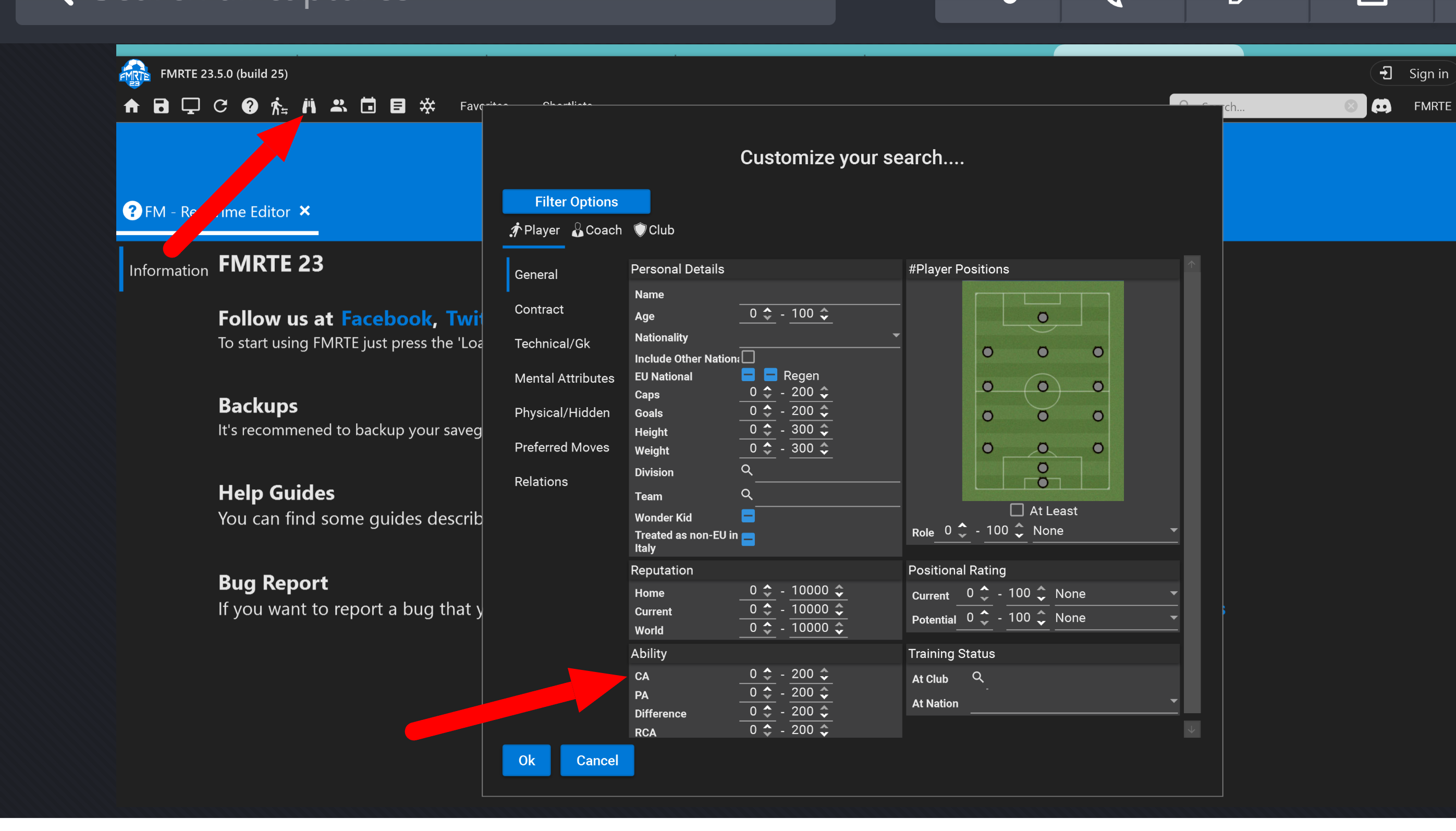
Task: Click Cancel button in dialog
Action: point(597,760)
